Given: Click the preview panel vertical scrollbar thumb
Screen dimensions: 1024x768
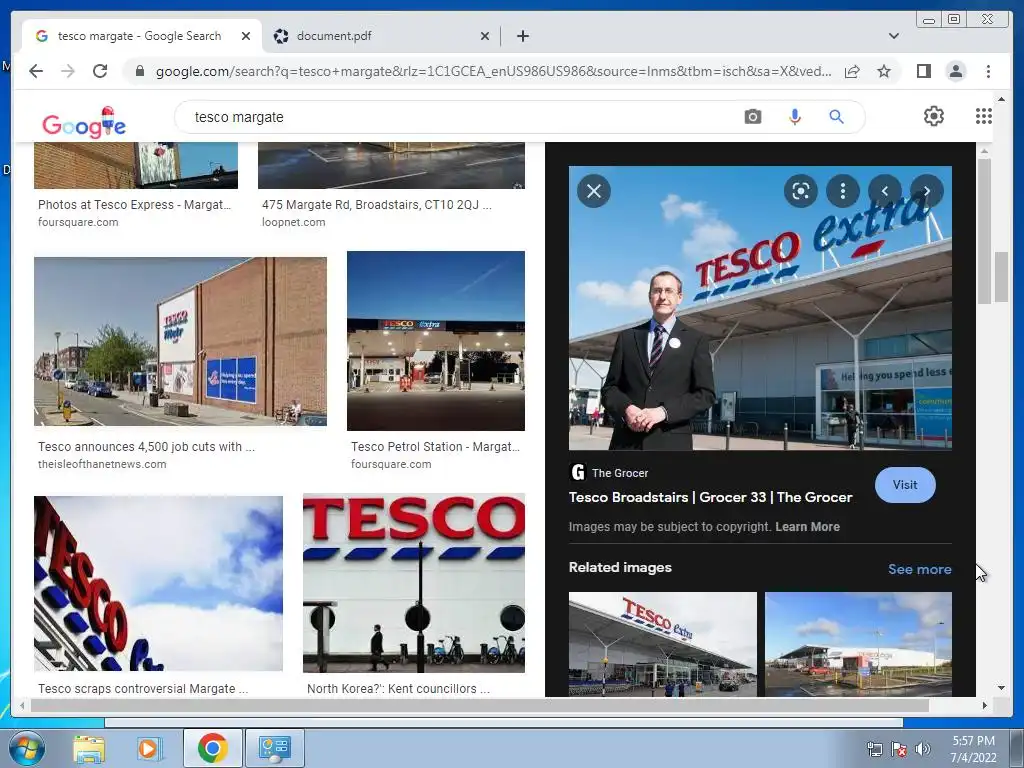Looking at the screenshot, I should click(984, 231).
